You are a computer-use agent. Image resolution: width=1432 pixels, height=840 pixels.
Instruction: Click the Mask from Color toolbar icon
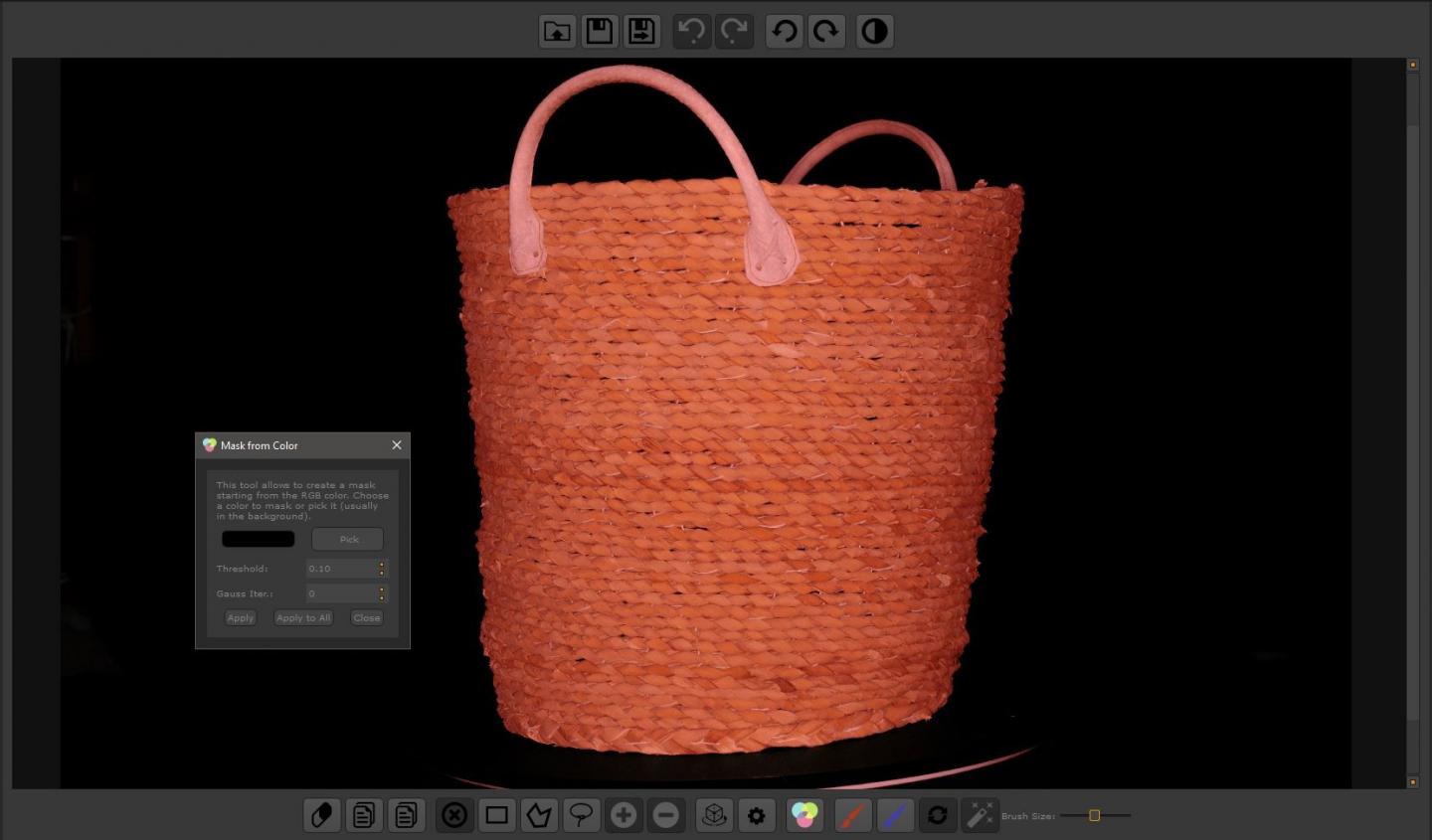(805, 815)
